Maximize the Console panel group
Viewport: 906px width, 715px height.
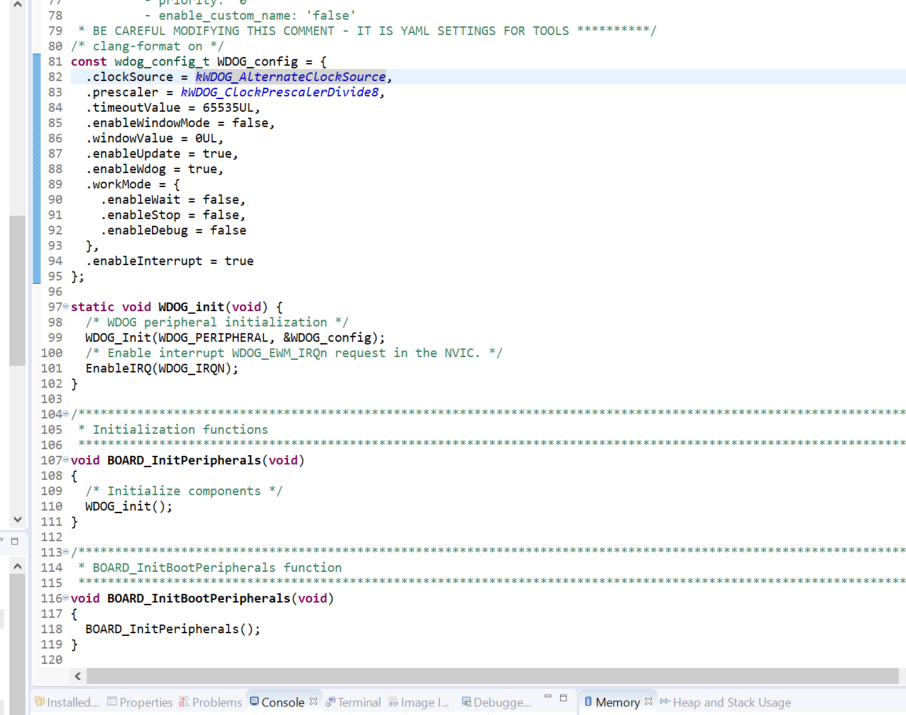click(563, 698)
